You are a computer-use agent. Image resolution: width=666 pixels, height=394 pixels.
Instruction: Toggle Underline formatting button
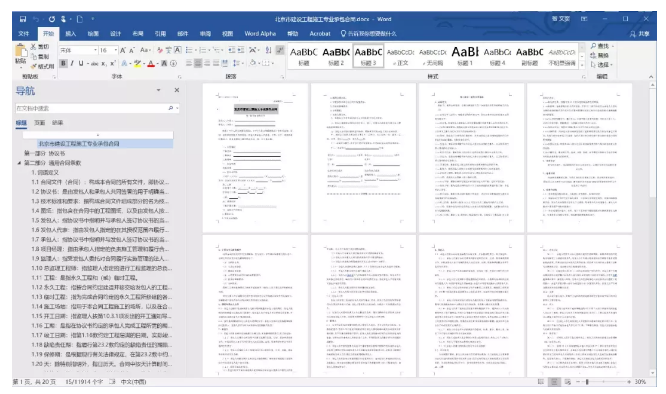click(81, 63)
